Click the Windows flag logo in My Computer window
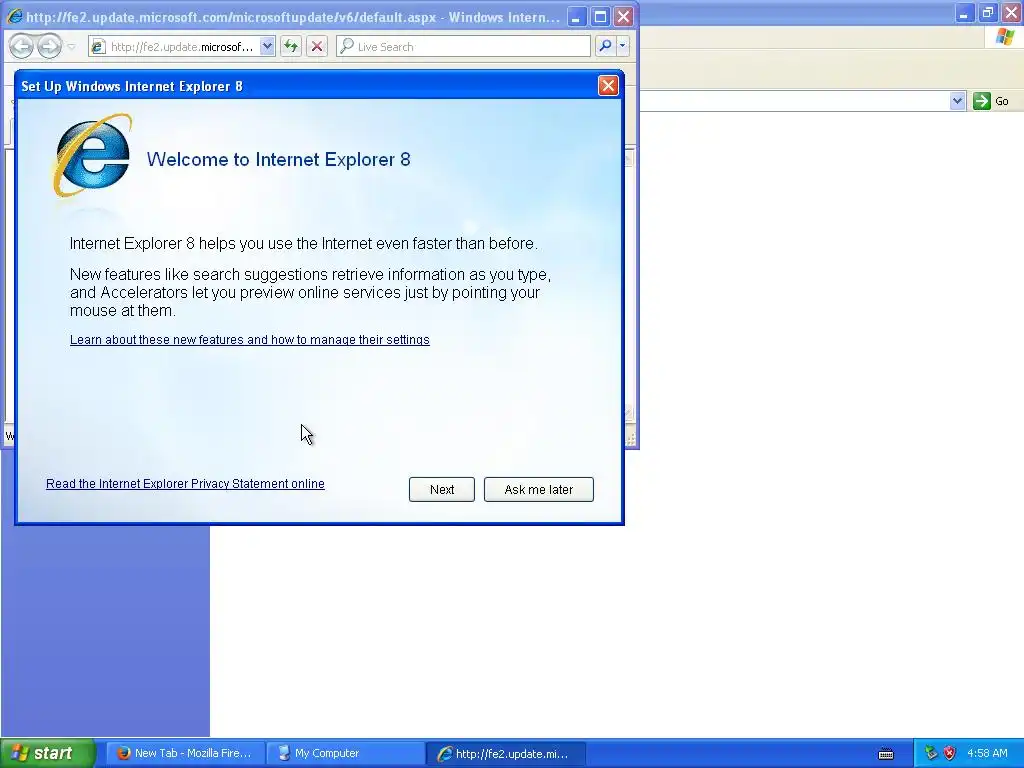This screenshot has height=768, width=1024. [1004, 37]
